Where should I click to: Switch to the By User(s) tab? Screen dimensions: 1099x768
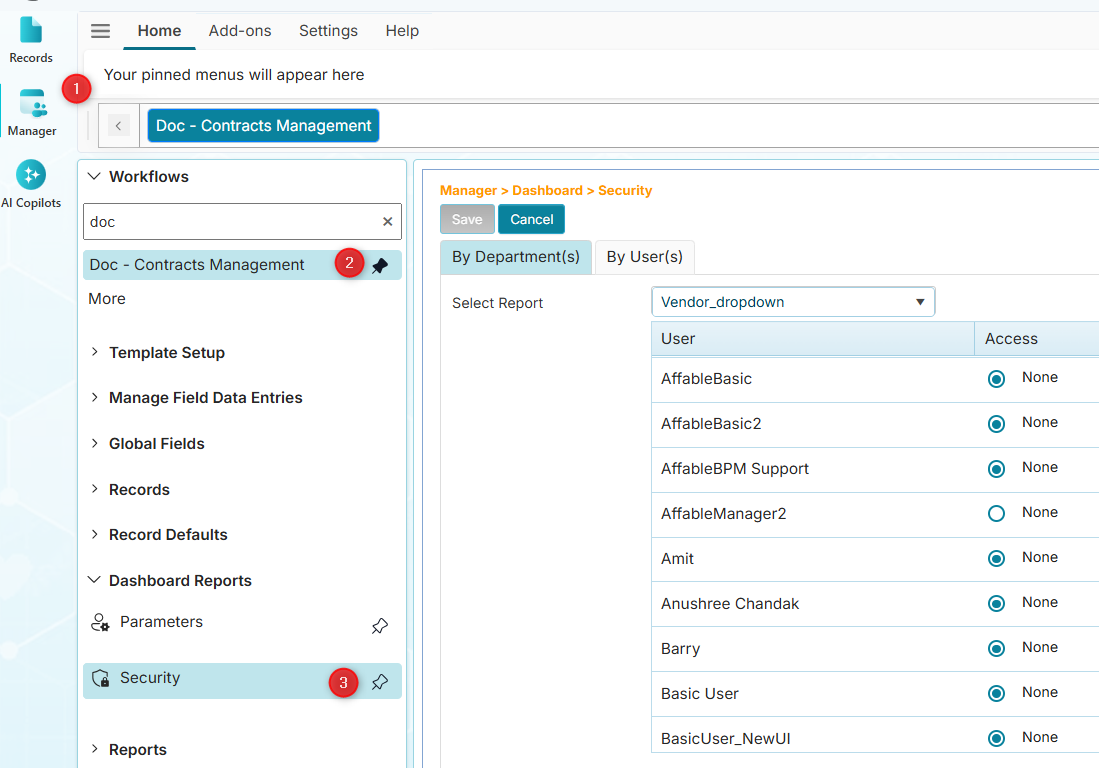point(644,257)
